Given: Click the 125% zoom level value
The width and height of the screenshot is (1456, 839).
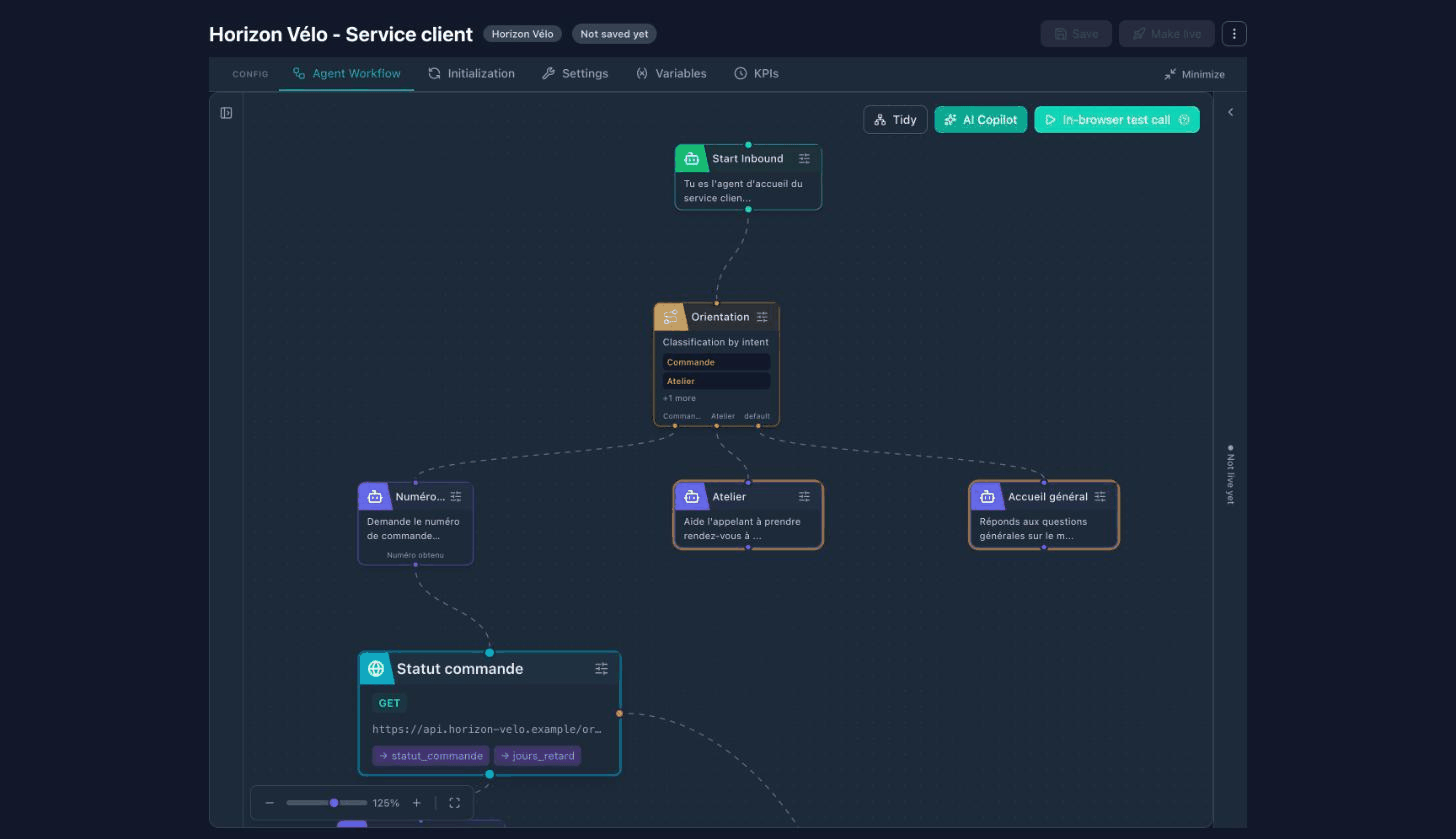Looking at the screenshot, I should pyautogui.click(x=386, y=803).
